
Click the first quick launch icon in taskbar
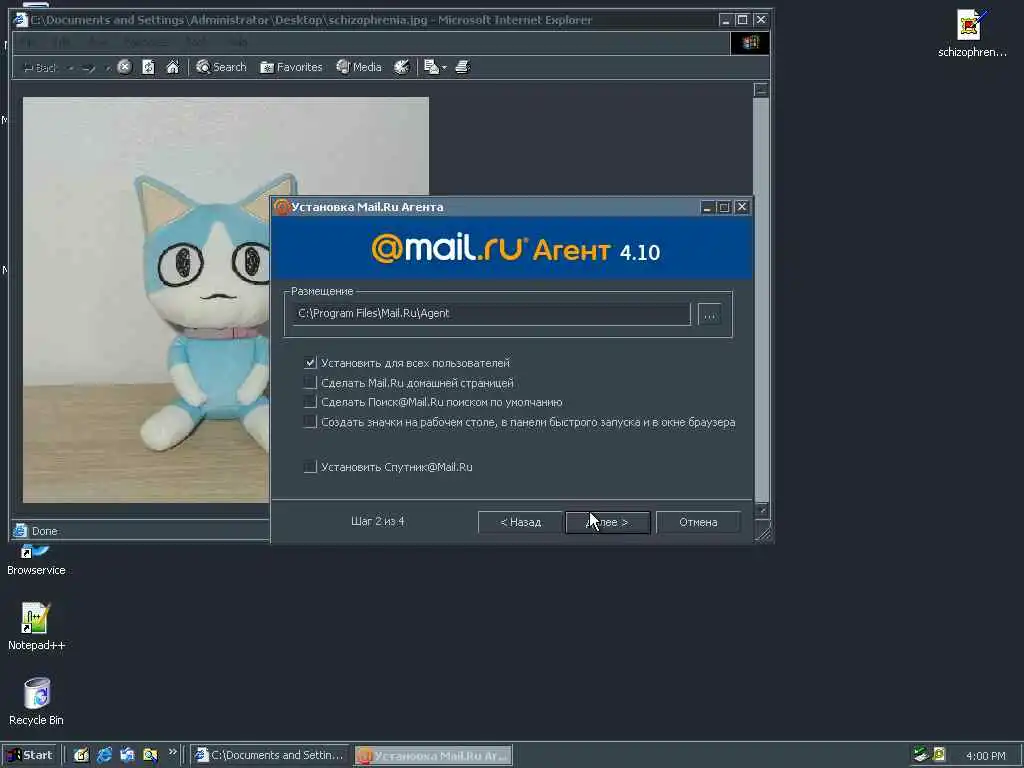pyautogui.click(x=81, y=755)
